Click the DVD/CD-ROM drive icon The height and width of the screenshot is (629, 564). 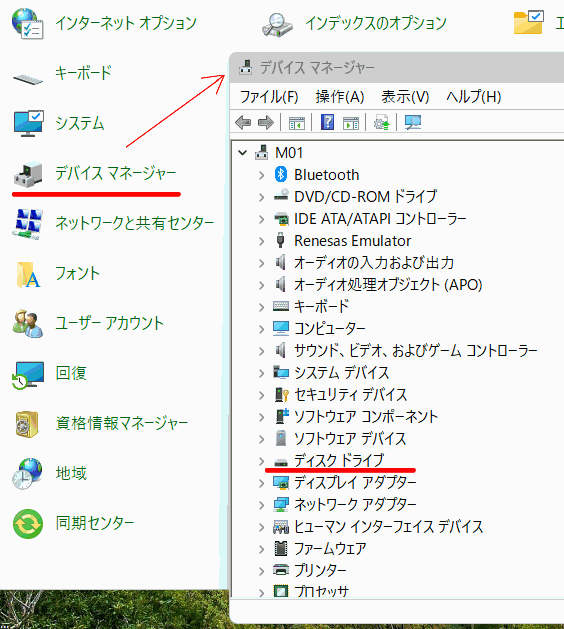(281, 195)
